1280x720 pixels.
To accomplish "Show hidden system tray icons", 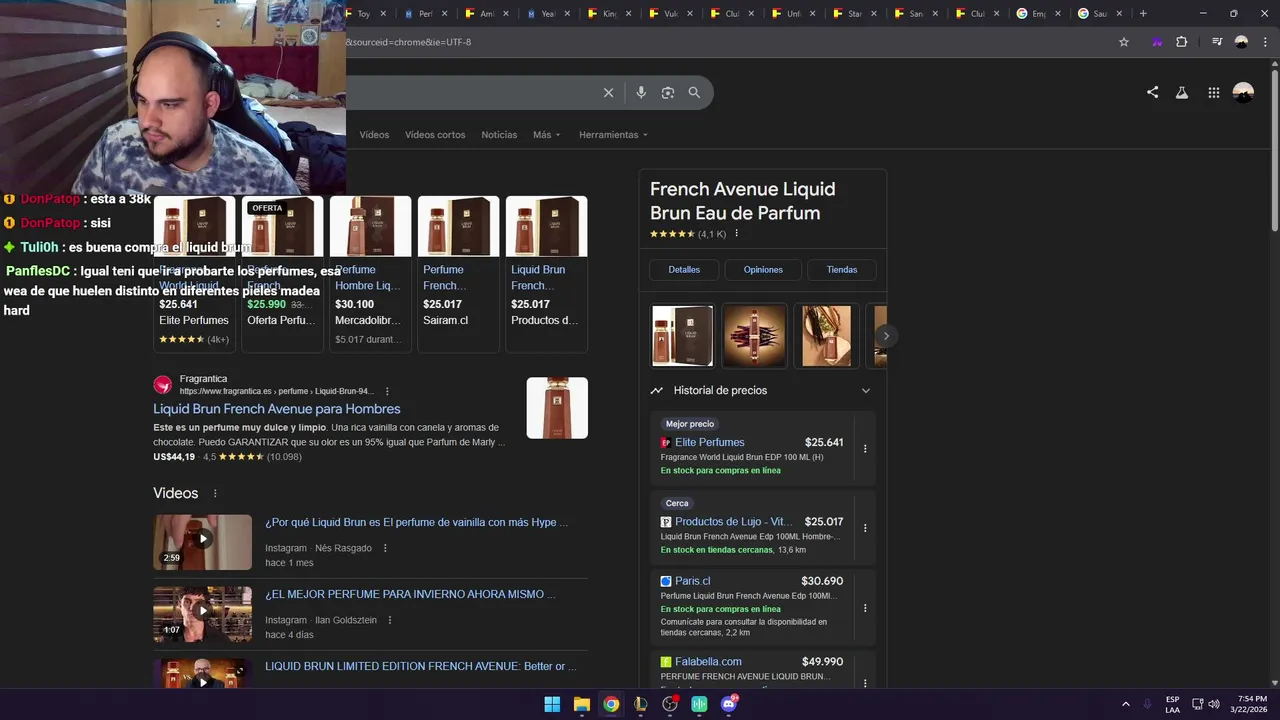I will point(1125,704).
